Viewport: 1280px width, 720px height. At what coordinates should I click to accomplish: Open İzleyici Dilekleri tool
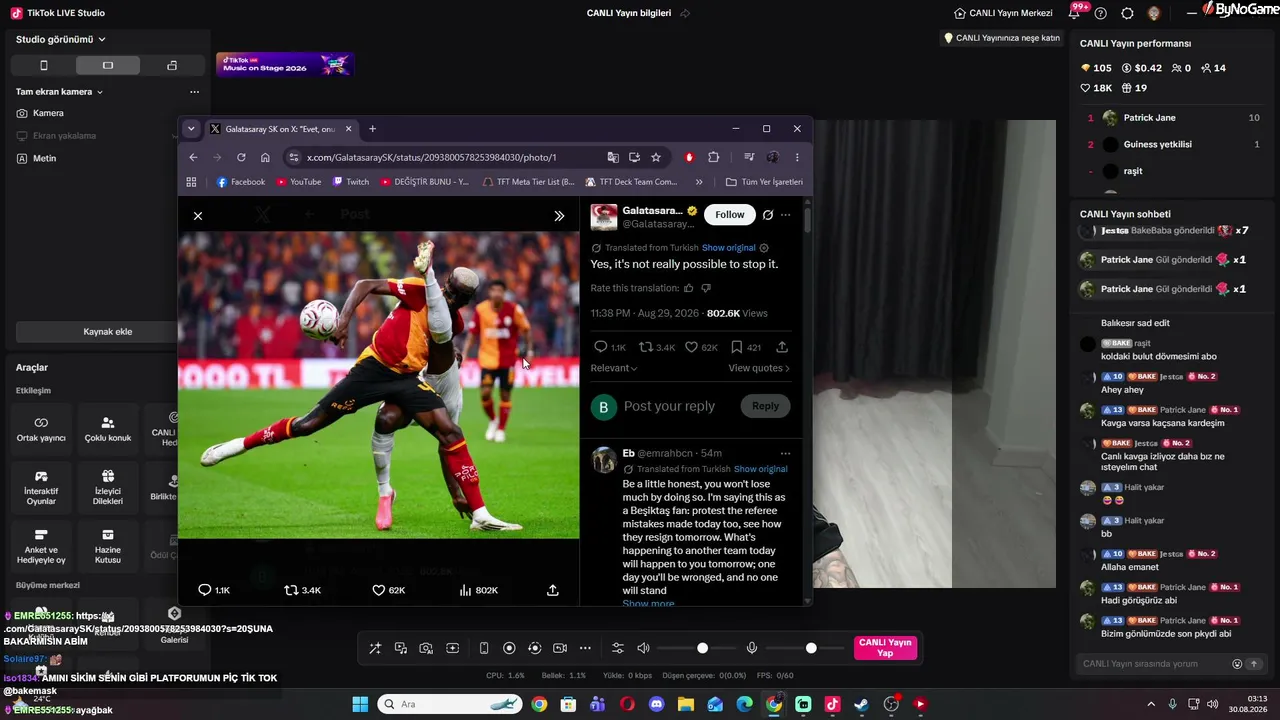coord(108,487)
